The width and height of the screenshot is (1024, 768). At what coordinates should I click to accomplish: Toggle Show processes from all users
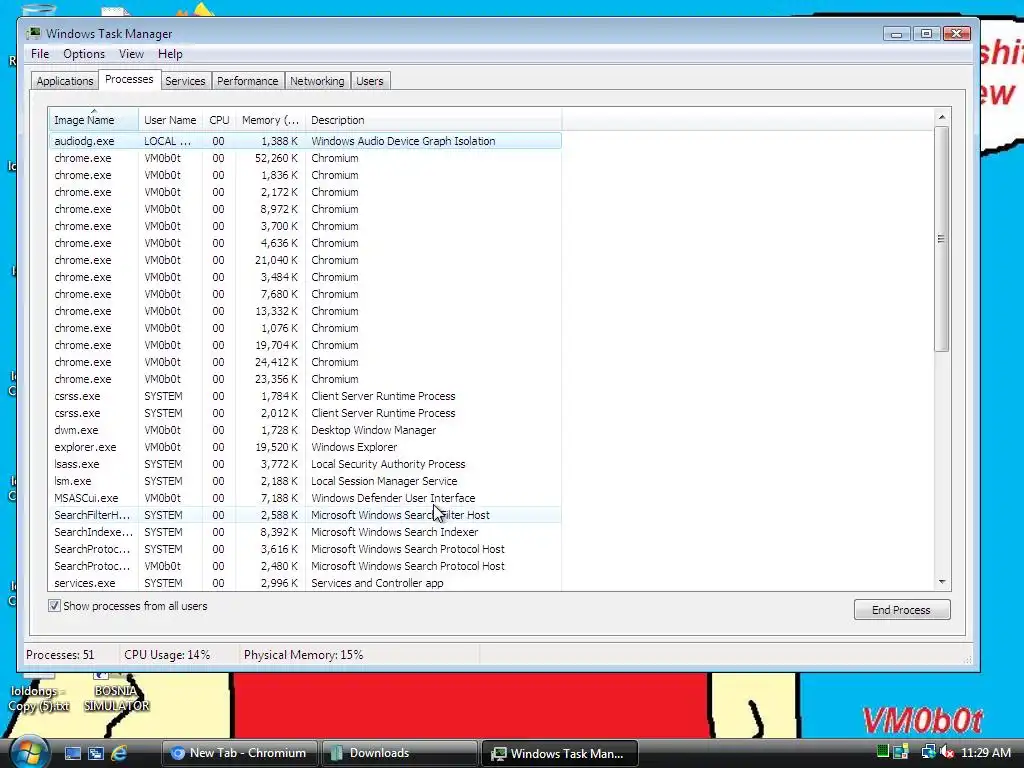coord(54,606)
